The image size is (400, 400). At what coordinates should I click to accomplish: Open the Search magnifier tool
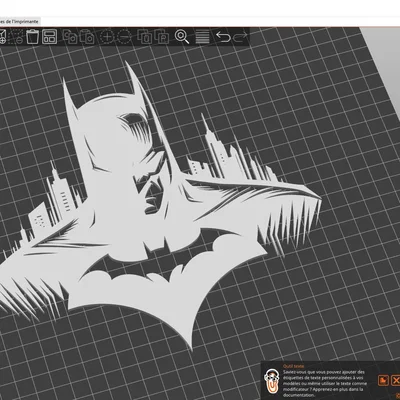(182, 37)
